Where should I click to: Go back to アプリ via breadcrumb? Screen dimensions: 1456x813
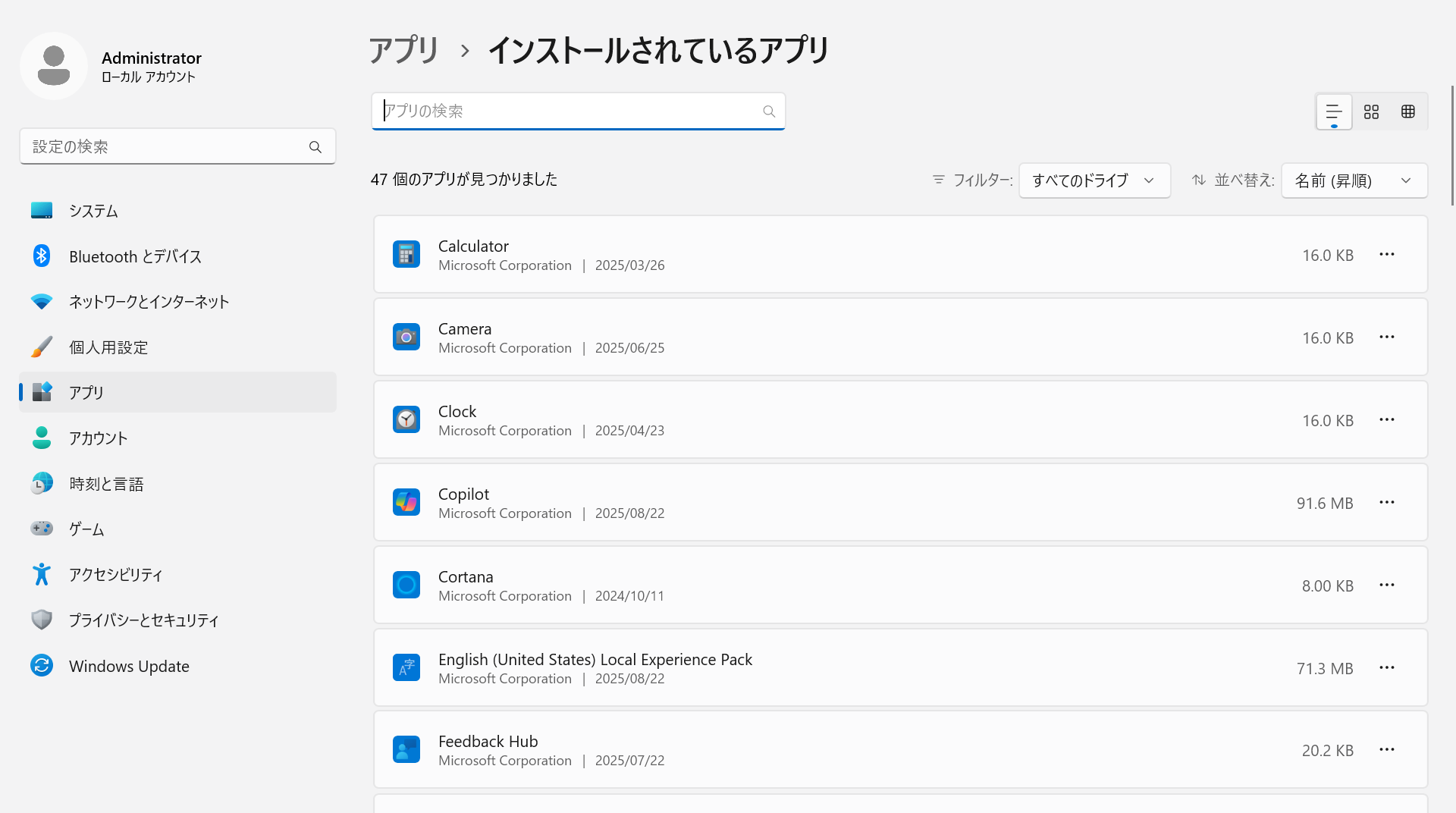coord(404,51)
